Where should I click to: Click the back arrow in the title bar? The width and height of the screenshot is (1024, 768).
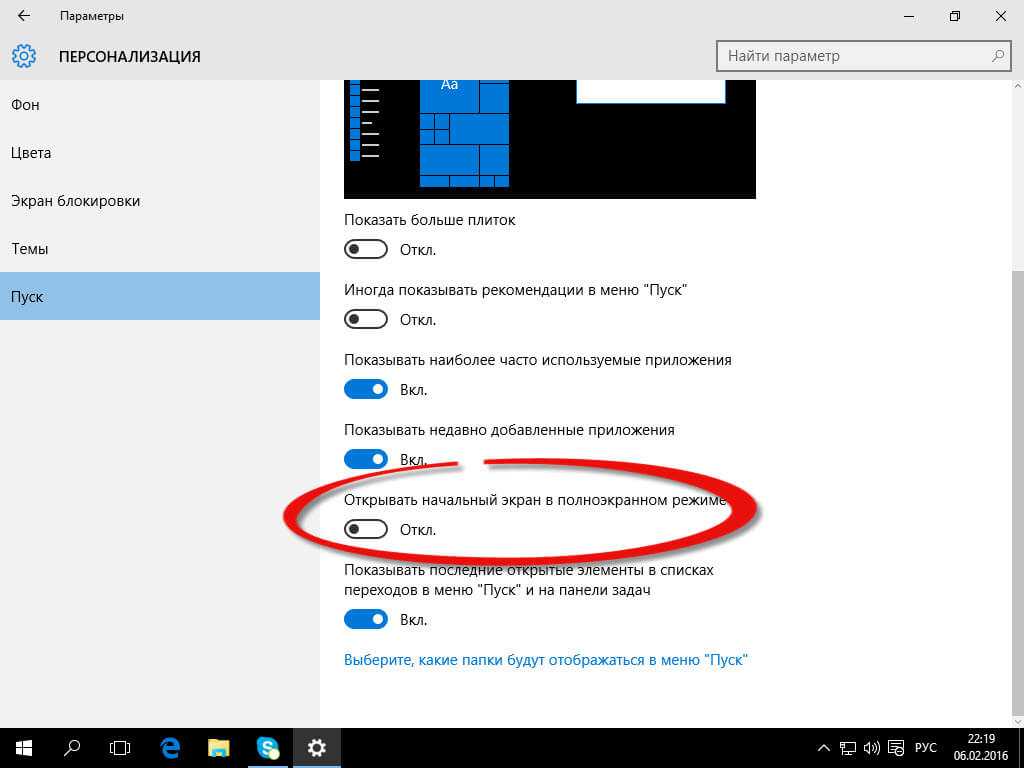tap(24, 16)
